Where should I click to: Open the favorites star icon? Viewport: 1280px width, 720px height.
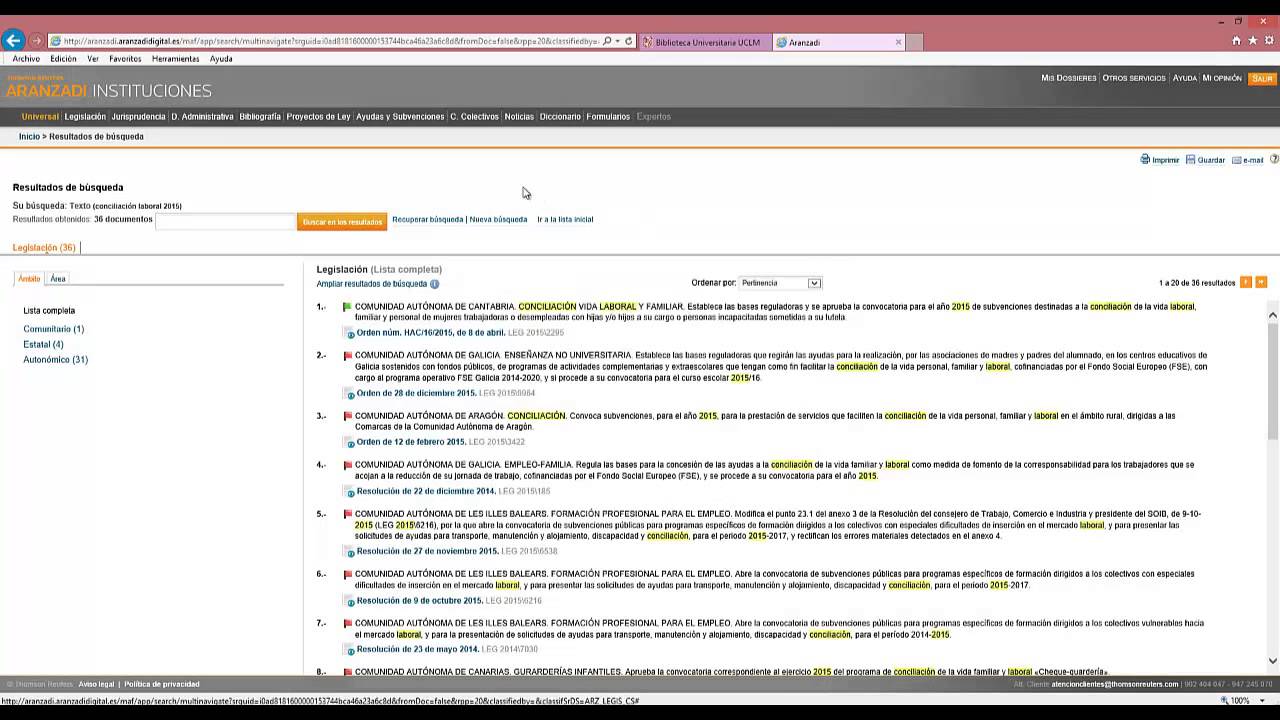point(1252,41)
